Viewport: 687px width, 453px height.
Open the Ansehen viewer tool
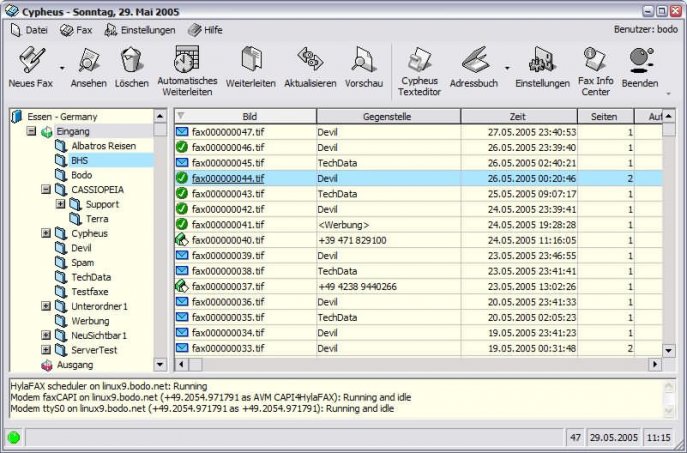pyautogui.click(x=89, y=60)
